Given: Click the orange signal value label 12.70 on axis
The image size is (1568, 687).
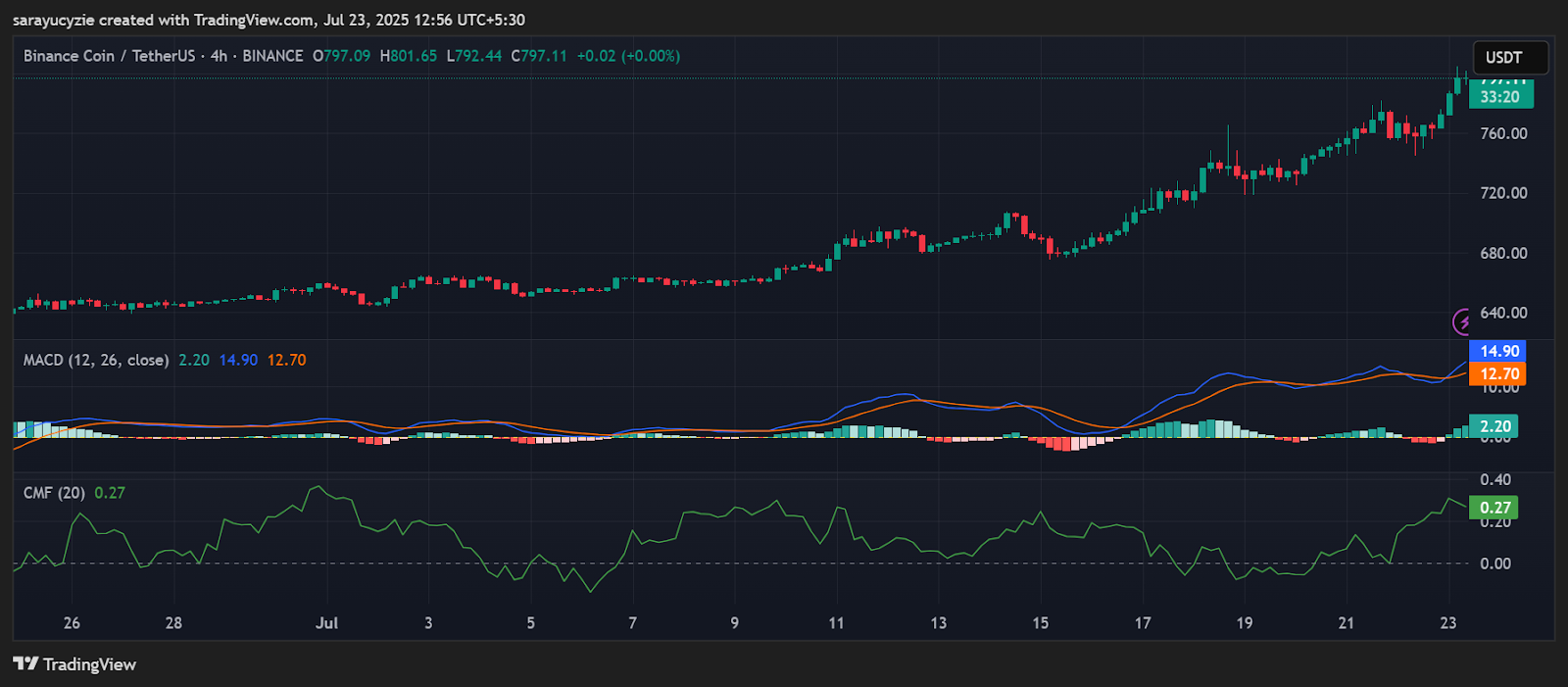Looking at the screenshot, I should (1498, 373).
